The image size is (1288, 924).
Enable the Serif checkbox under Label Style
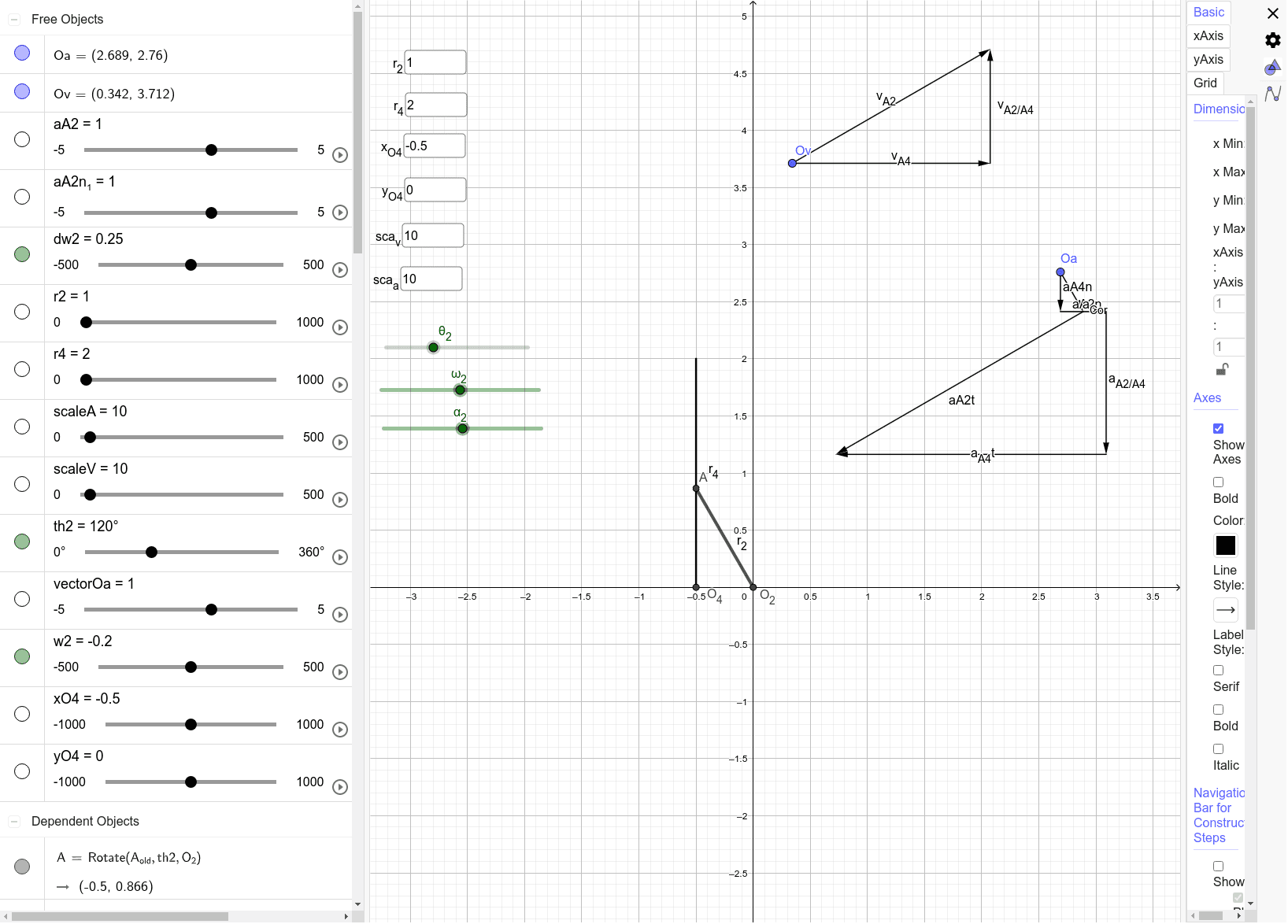[1219, 670]
